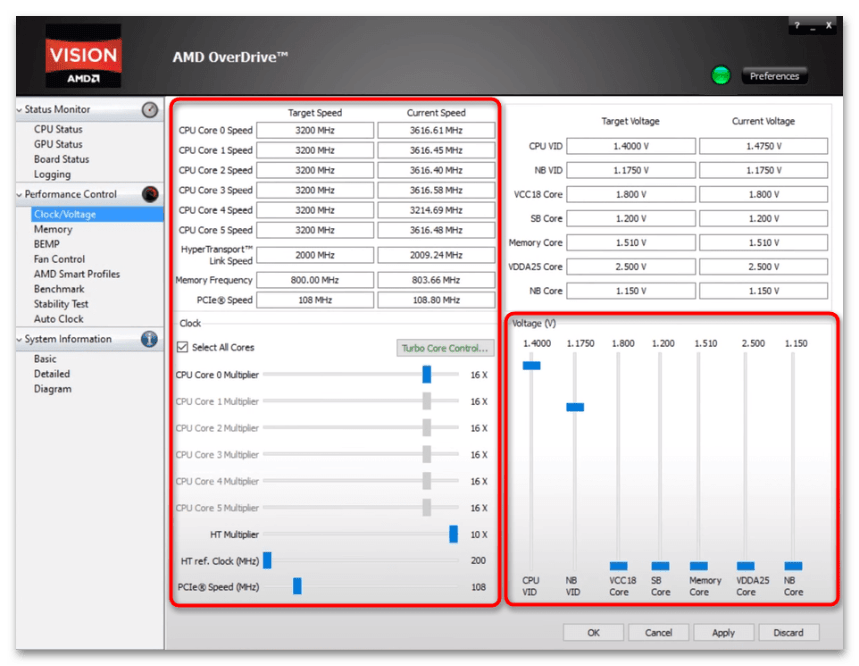Open AMD Smart Profiles
Viewport: 859px width, 666px height.
[77, 274]
